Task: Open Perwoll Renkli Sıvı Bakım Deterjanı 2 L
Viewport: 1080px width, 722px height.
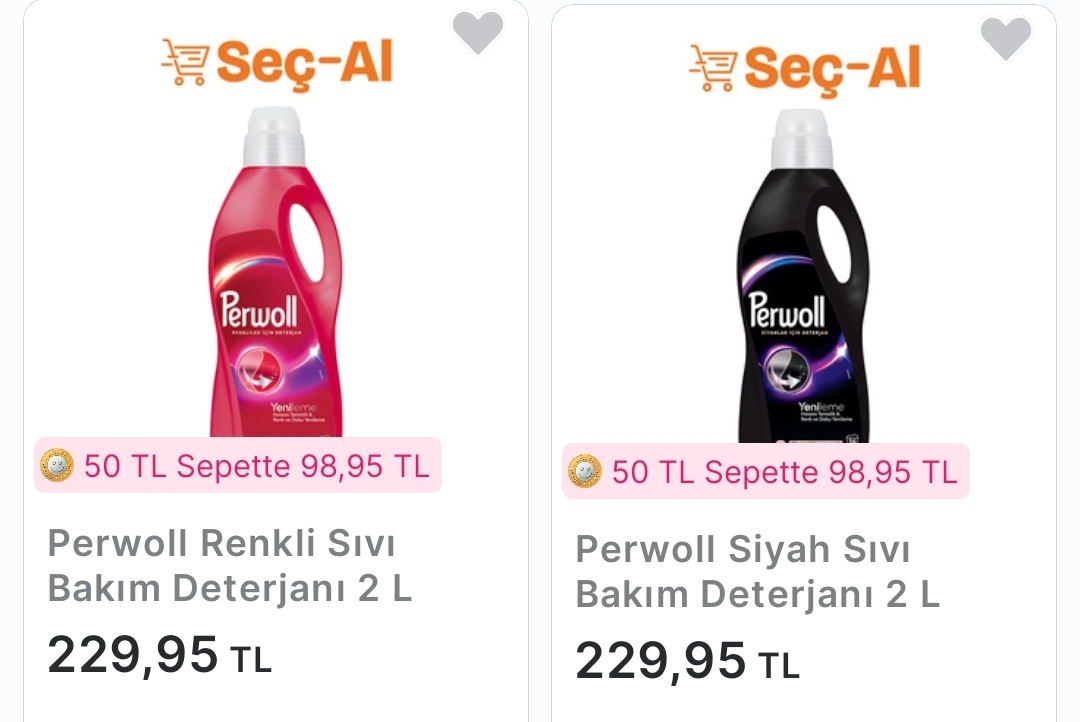Action: point(229,565)
